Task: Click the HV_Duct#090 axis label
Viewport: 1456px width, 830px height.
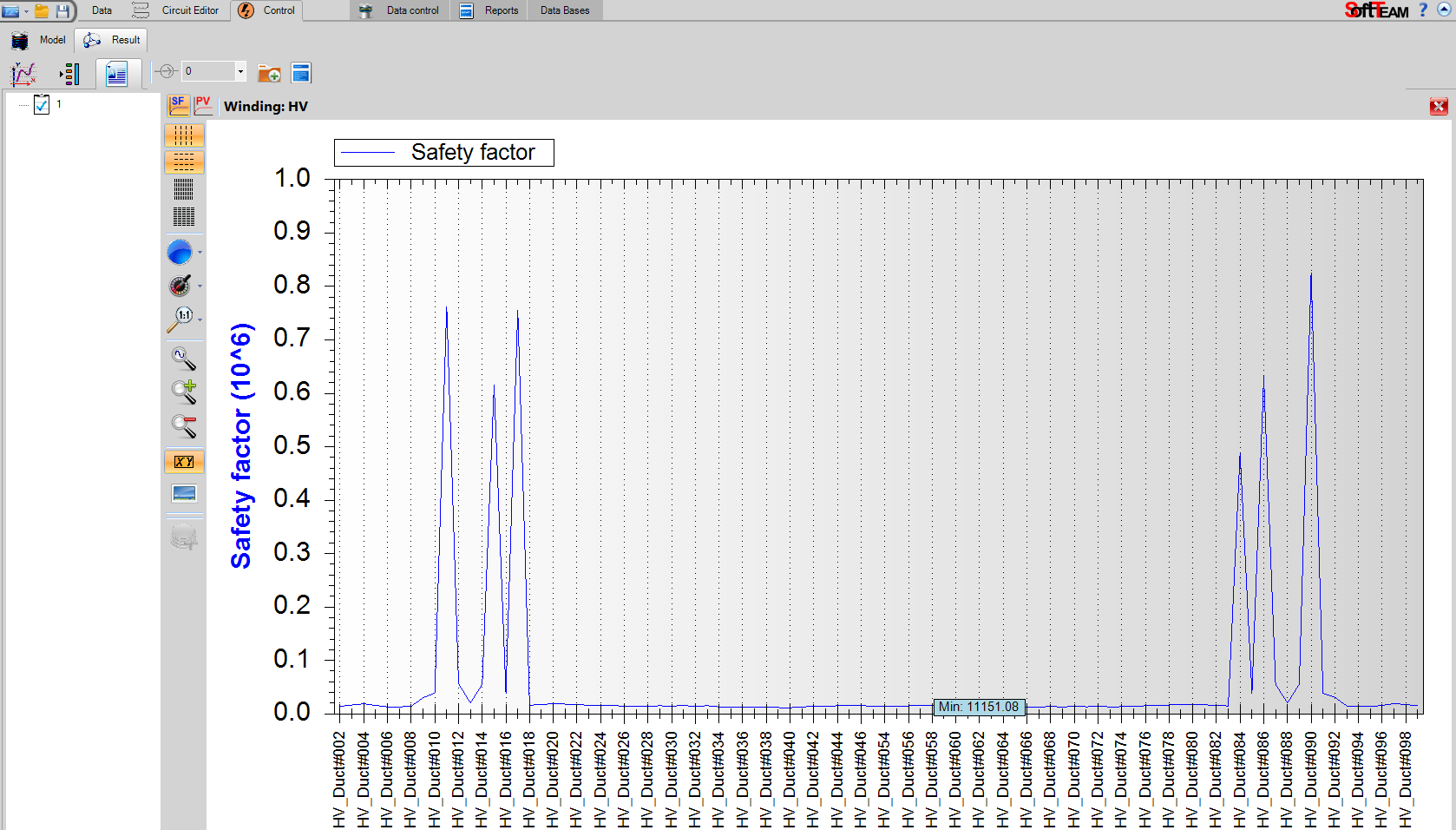Action: click(1311, 779)
